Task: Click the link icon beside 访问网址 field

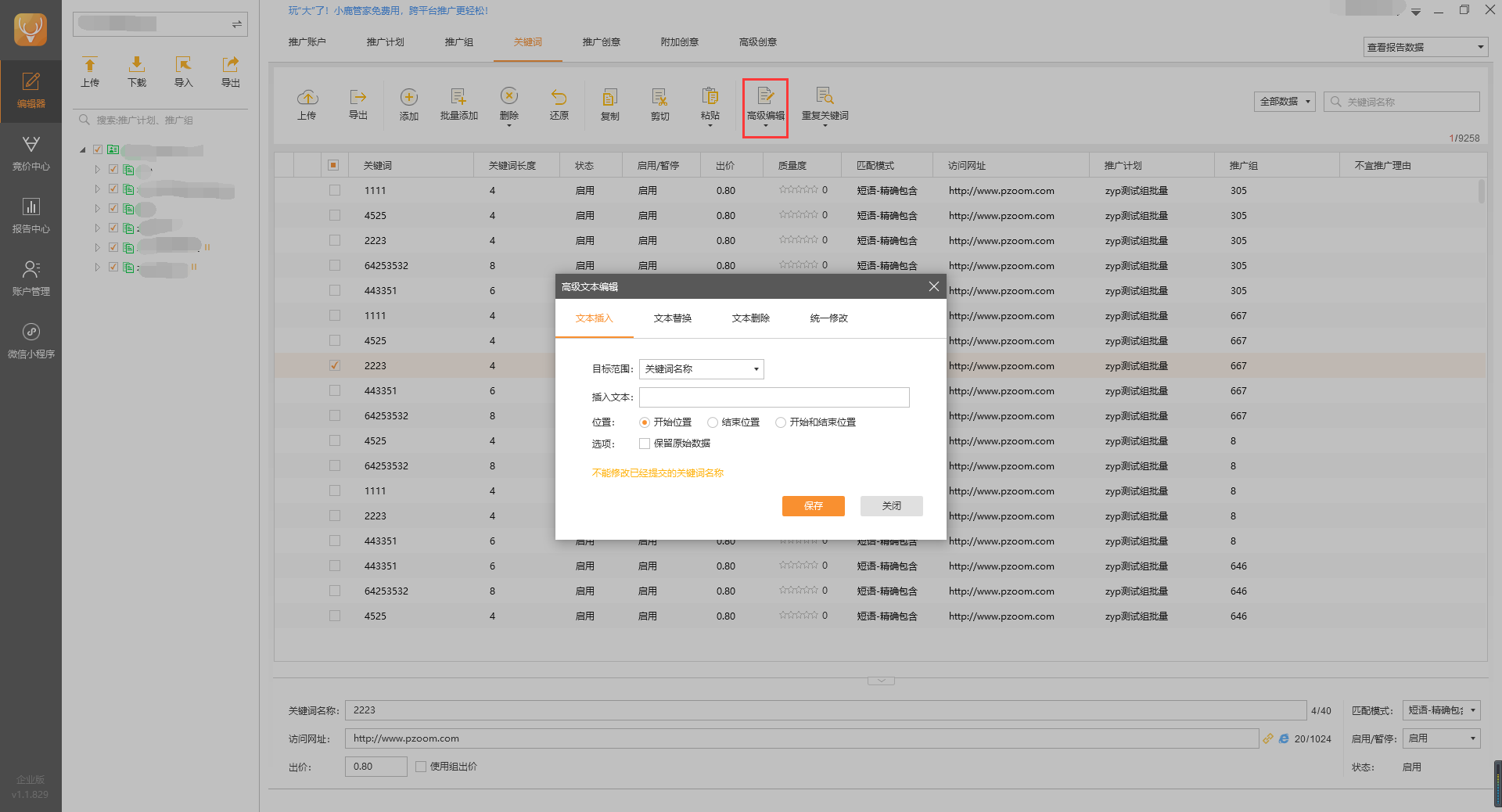Action: 1268,738
